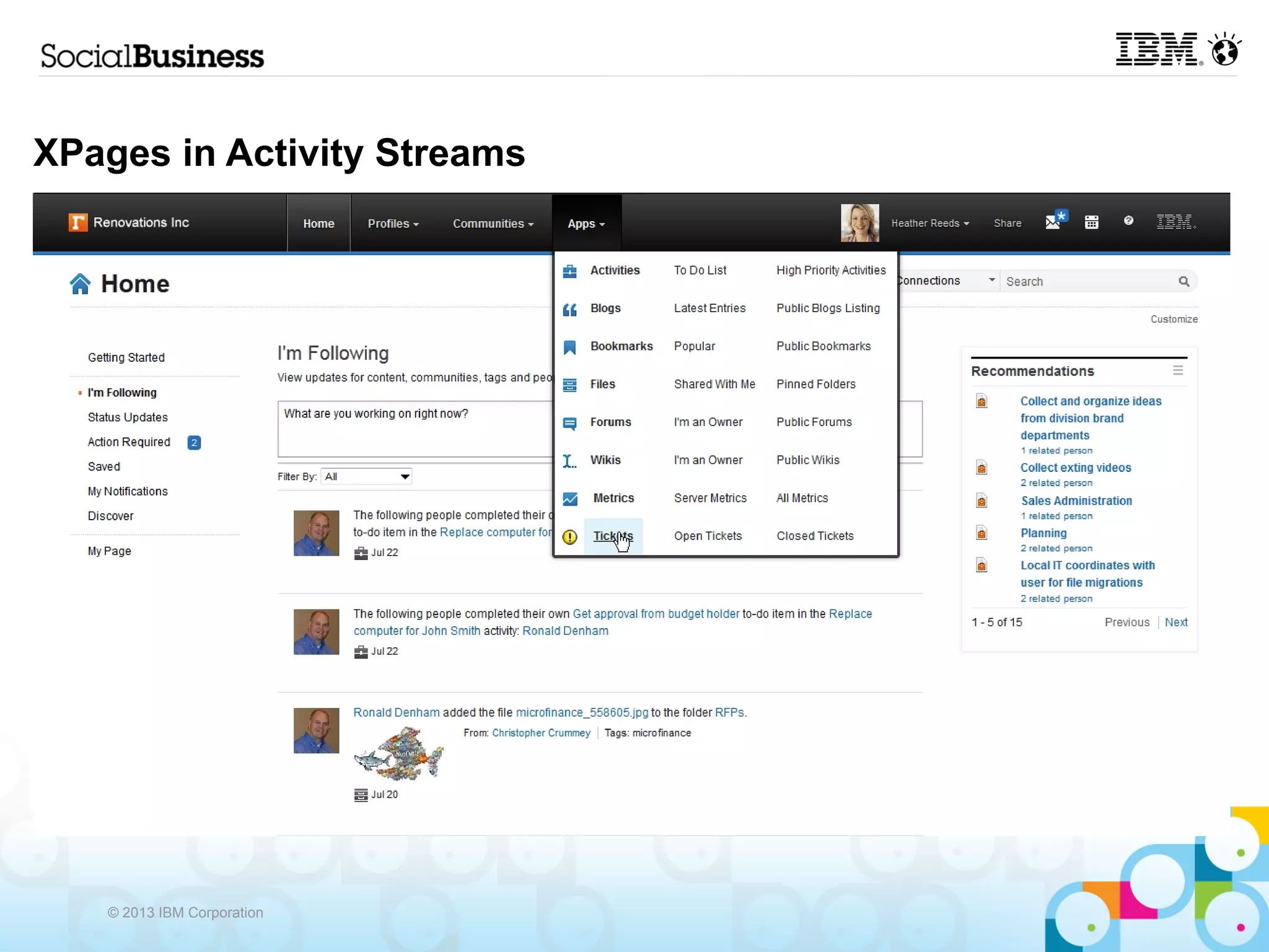Select Home in navigation bar

tap(318, 224)
